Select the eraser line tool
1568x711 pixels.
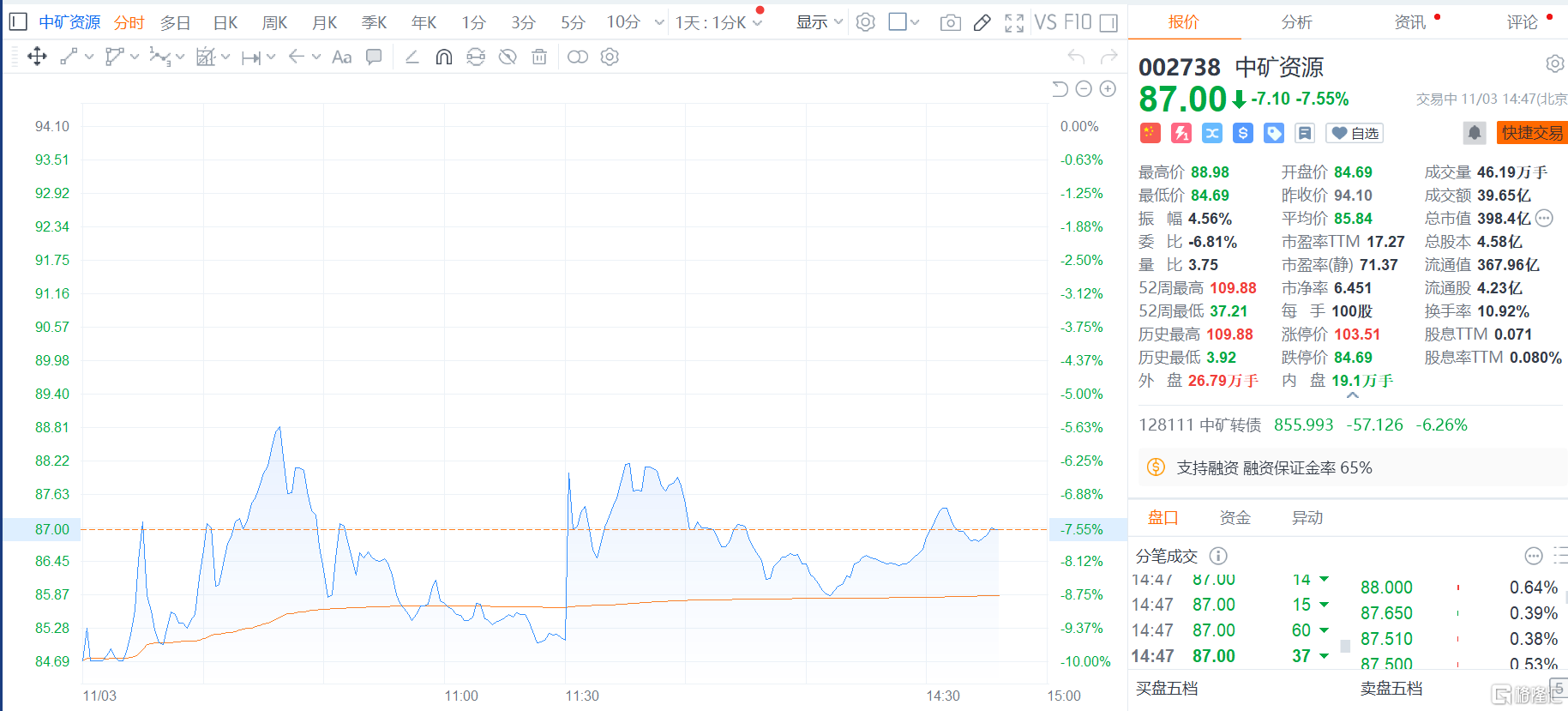pos(412,57)
